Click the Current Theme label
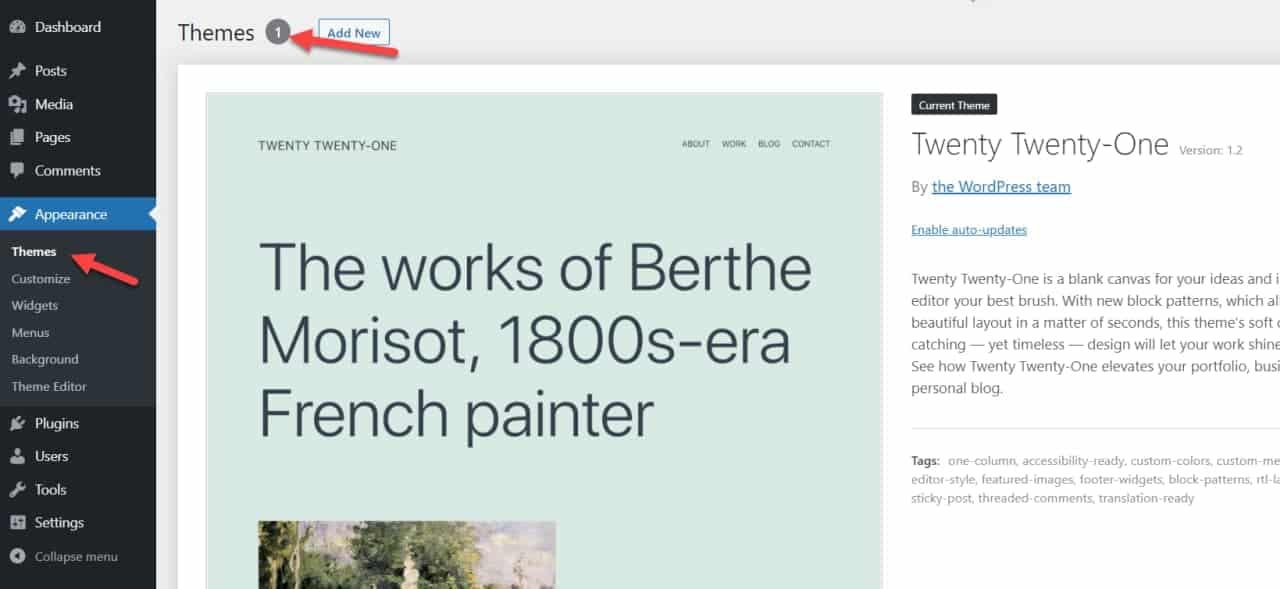 pos(954,105)
